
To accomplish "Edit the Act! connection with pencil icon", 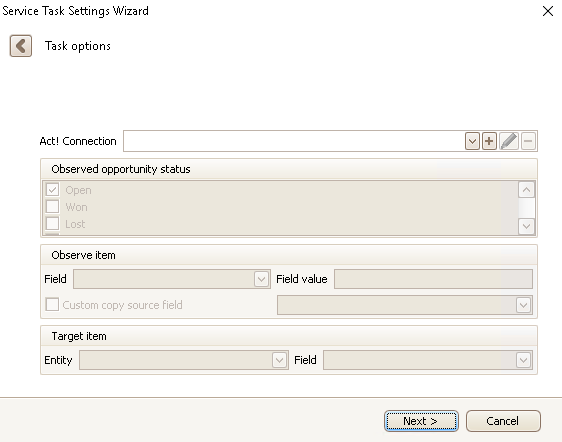I will [509, 141].
